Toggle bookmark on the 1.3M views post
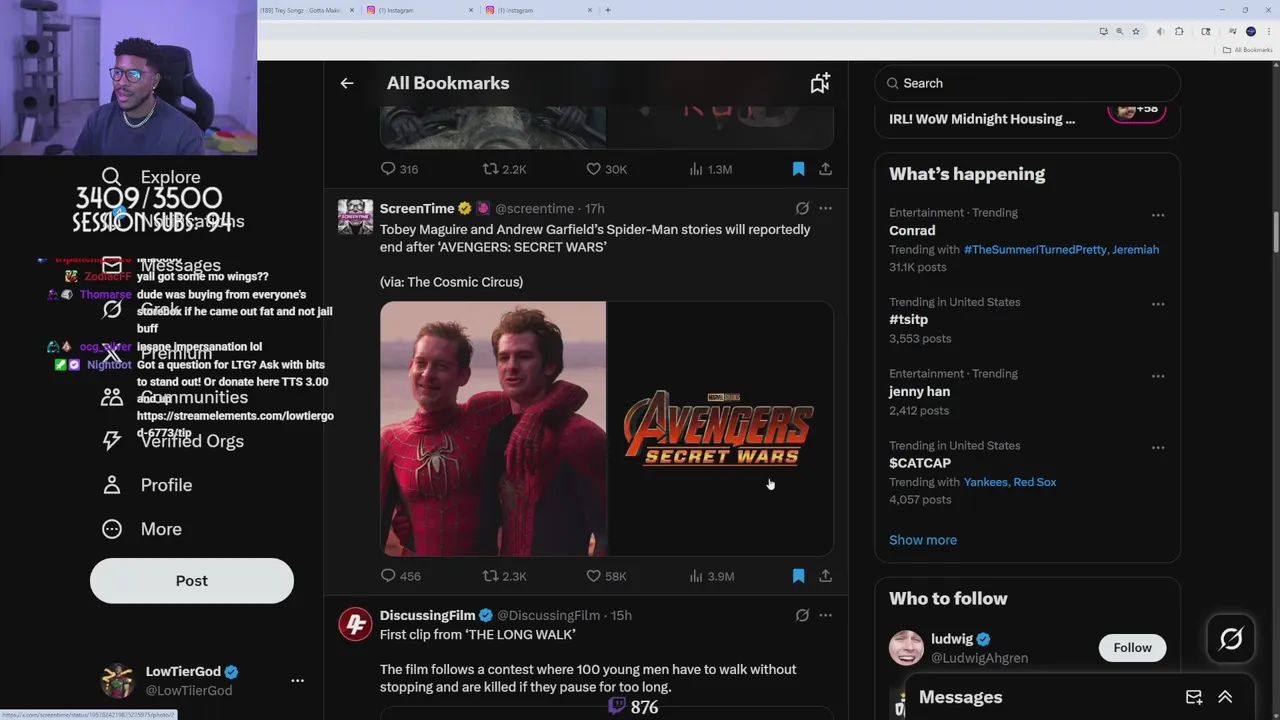This screenshot has height=720, width=1280. click(798, 169)
